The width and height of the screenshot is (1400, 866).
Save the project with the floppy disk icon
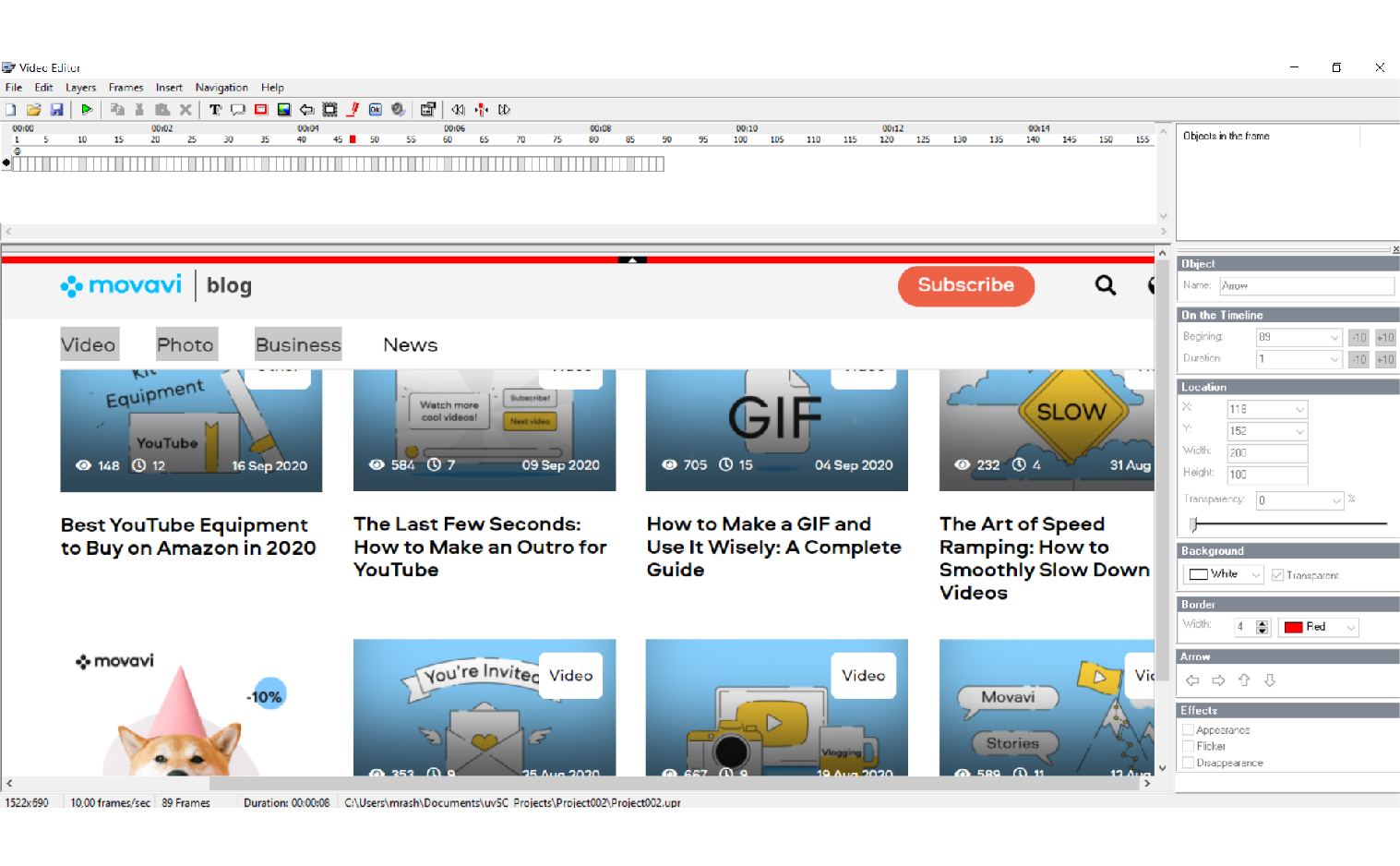(57, 110)
